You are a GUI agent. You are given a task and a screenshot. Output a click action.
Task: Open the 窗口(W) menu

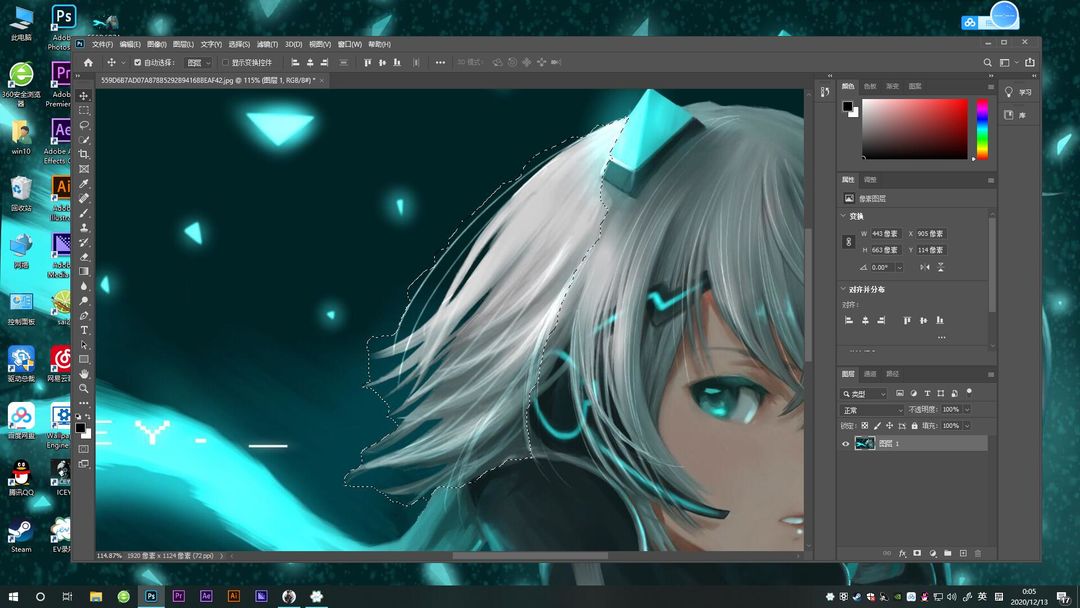(349, 44)
